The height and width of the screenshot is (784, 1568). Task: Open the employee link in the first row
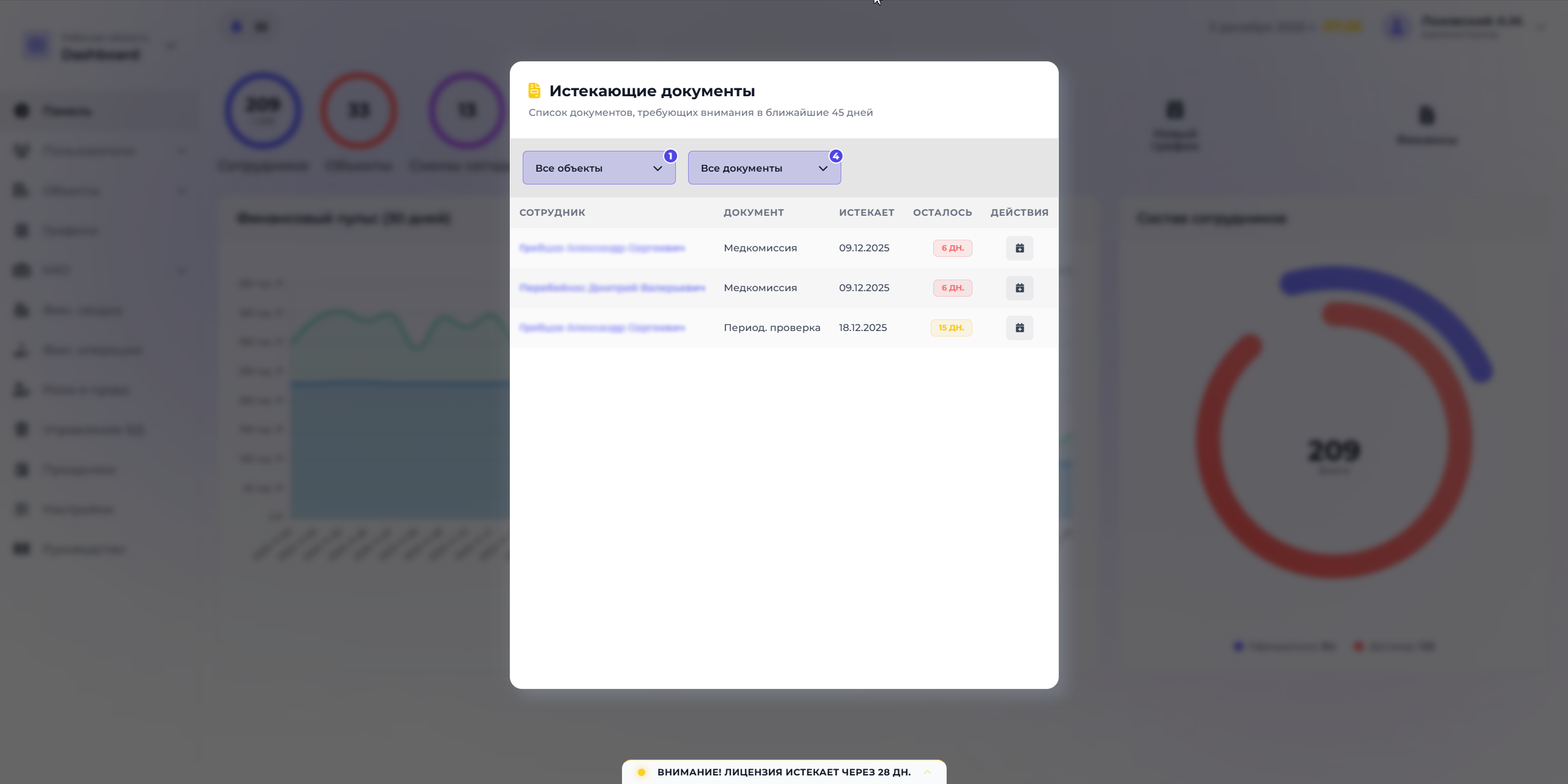602,248
